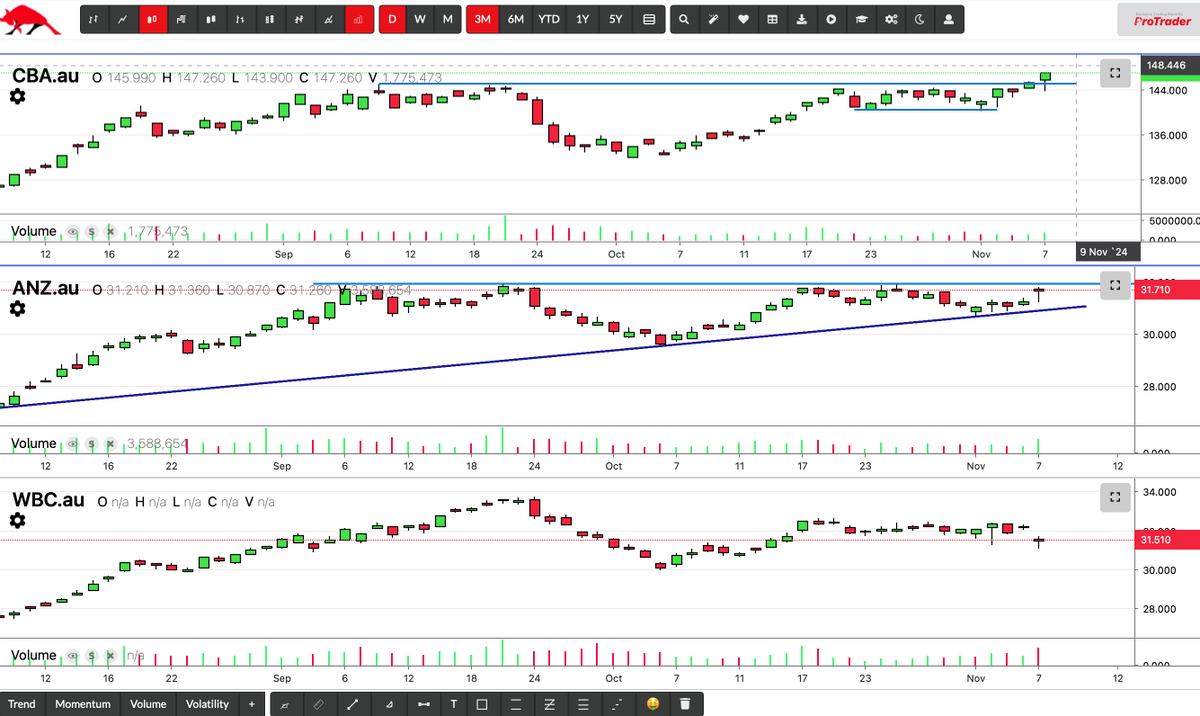
Task: Select the bar chart type icon at the toolbar's left edge
Action: 94,19
